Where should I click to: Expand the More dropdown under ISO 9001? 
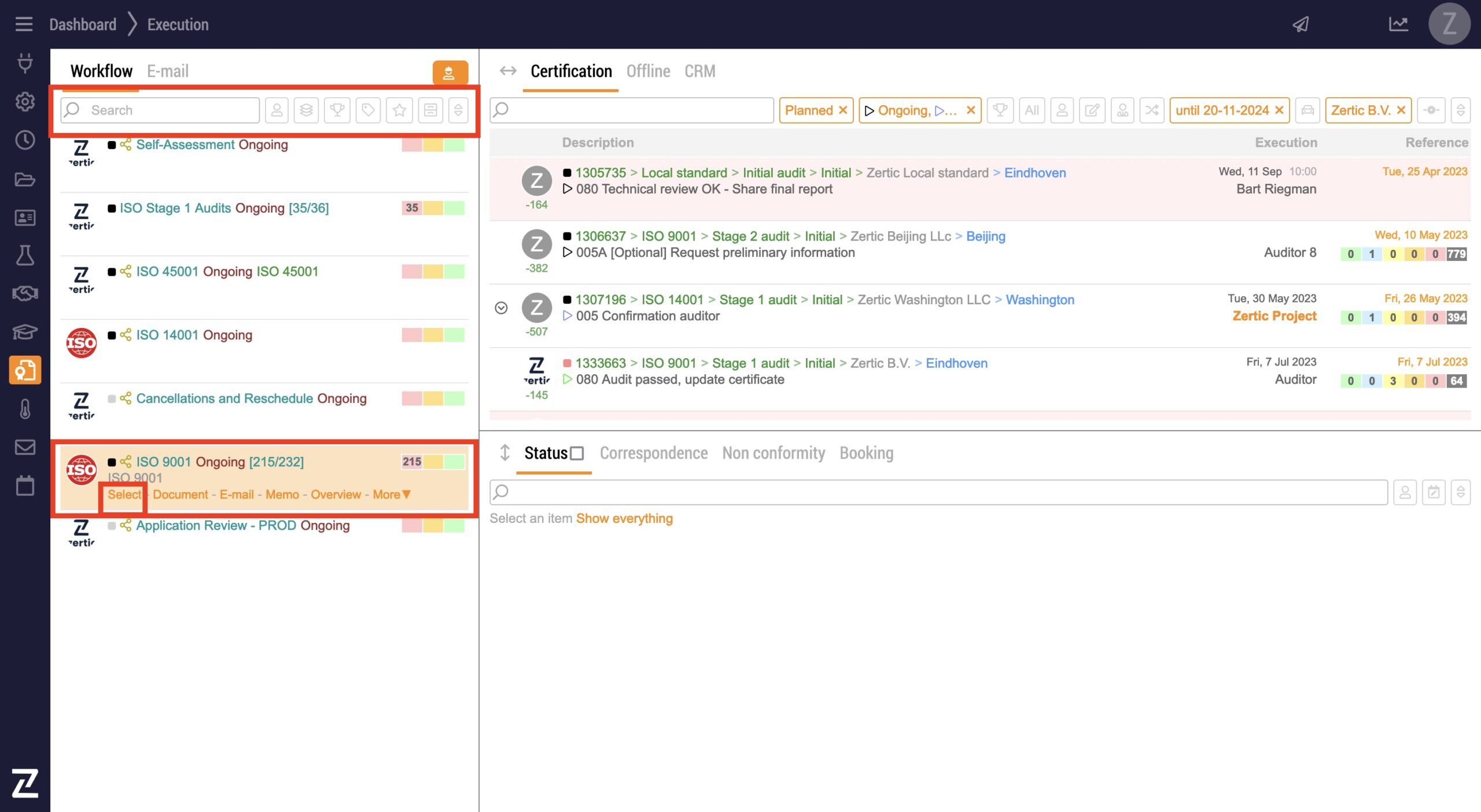(x=392, y=494)
